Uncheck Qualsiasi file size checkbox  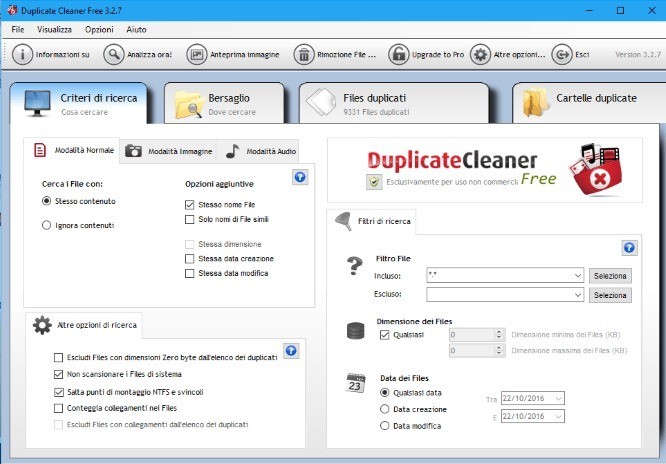pos(384,335)
